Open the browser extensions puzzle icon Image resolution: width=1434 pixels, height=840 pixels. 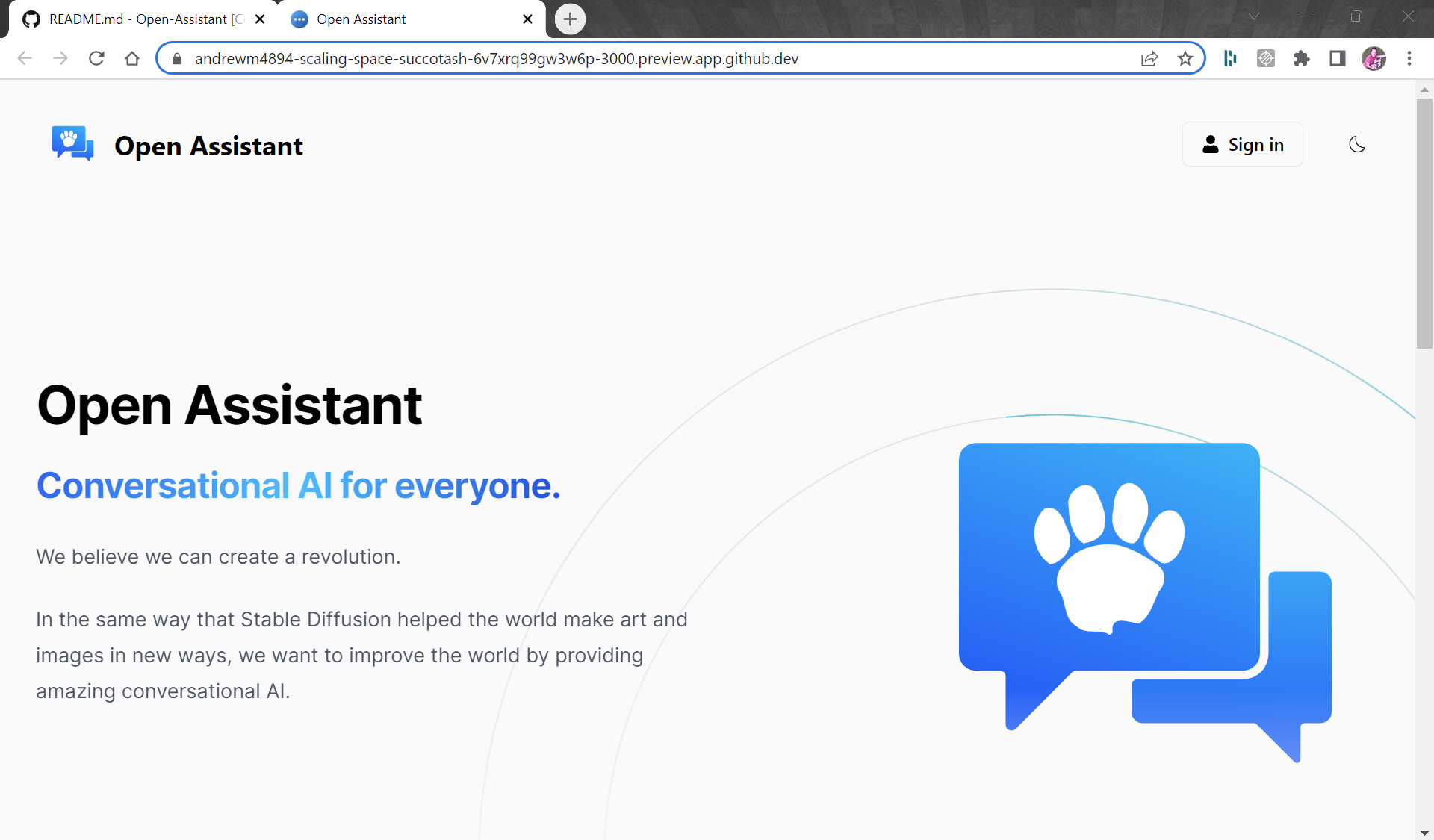(x=1302, y=58)
